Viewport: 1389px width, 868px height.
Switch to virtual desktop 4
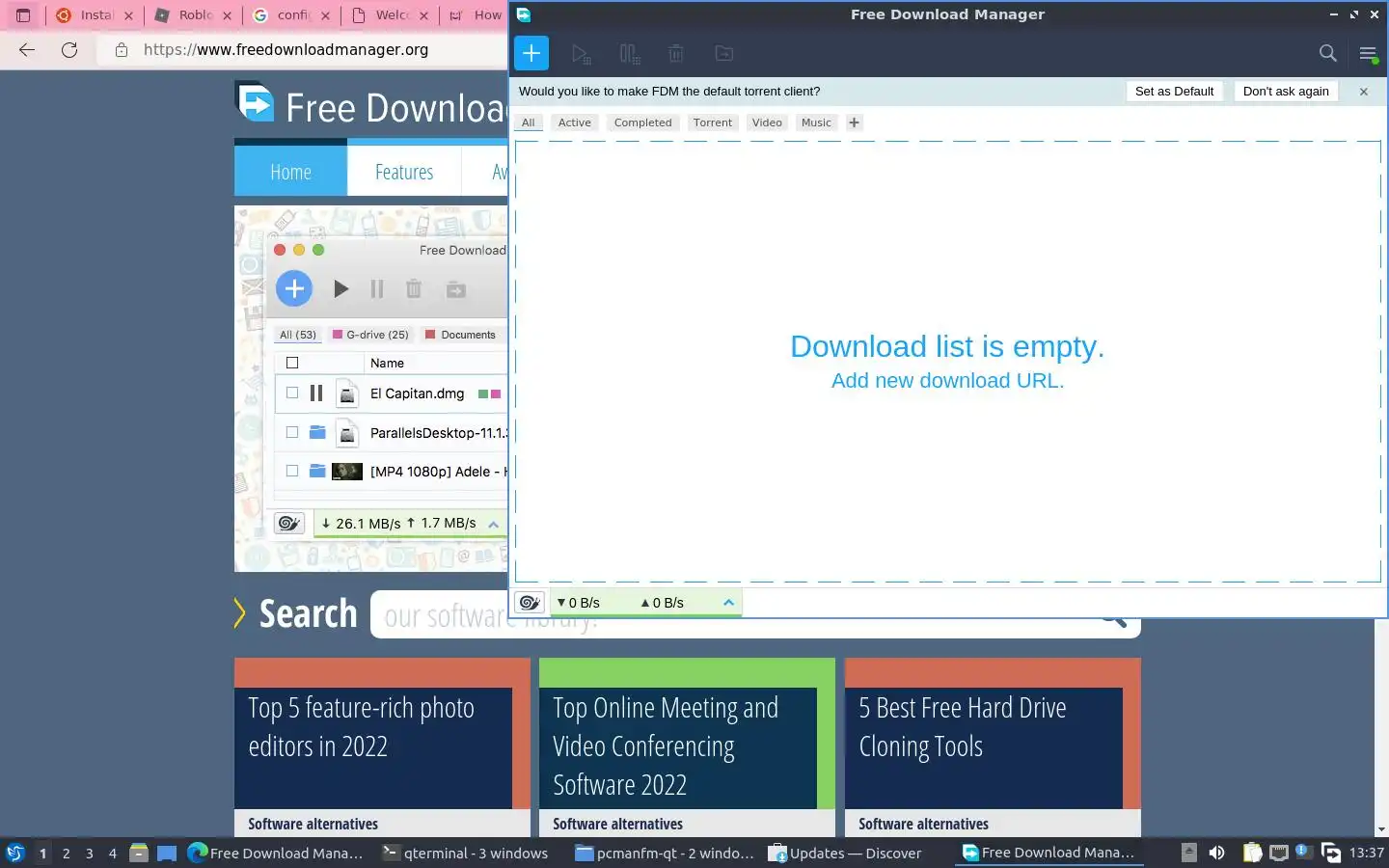[x=113, y=853]
